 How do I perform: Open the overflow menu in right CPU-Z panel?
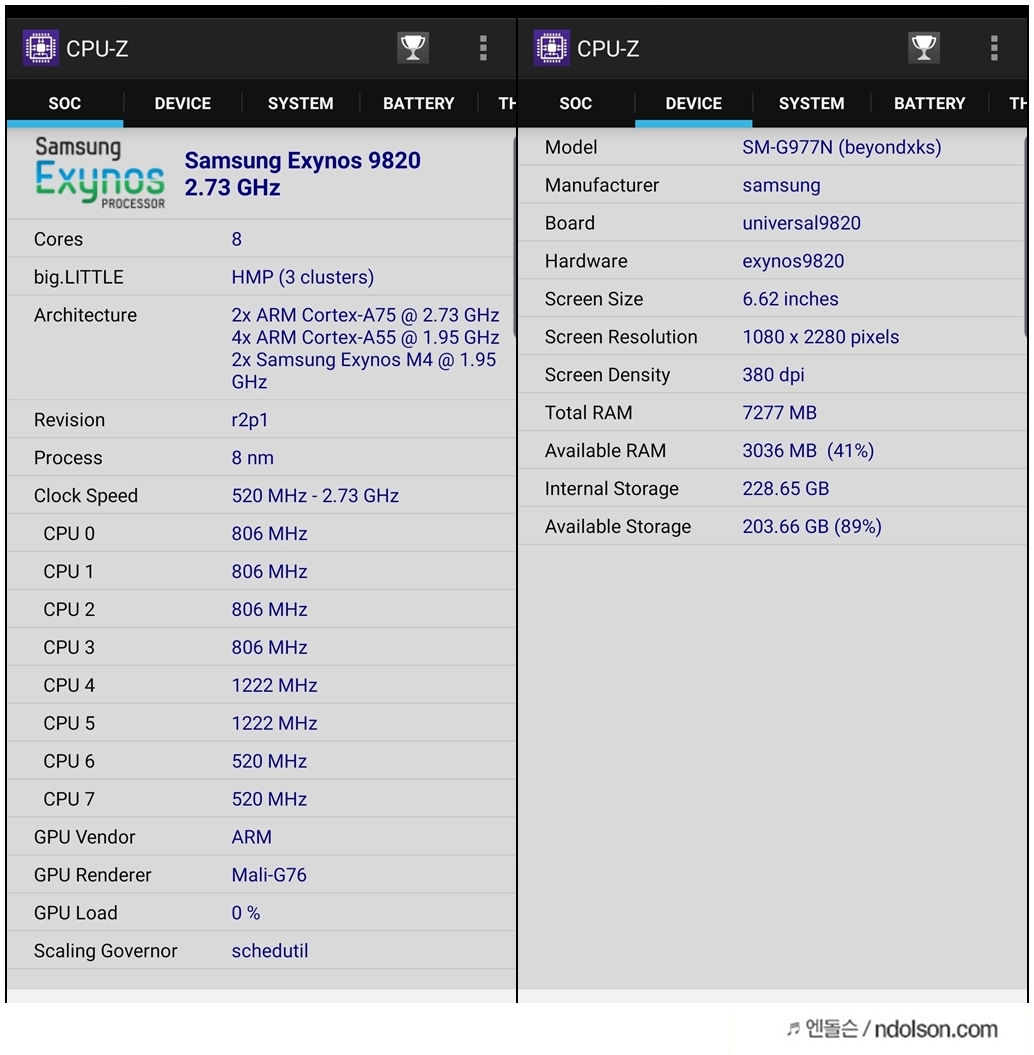[994, 48]
